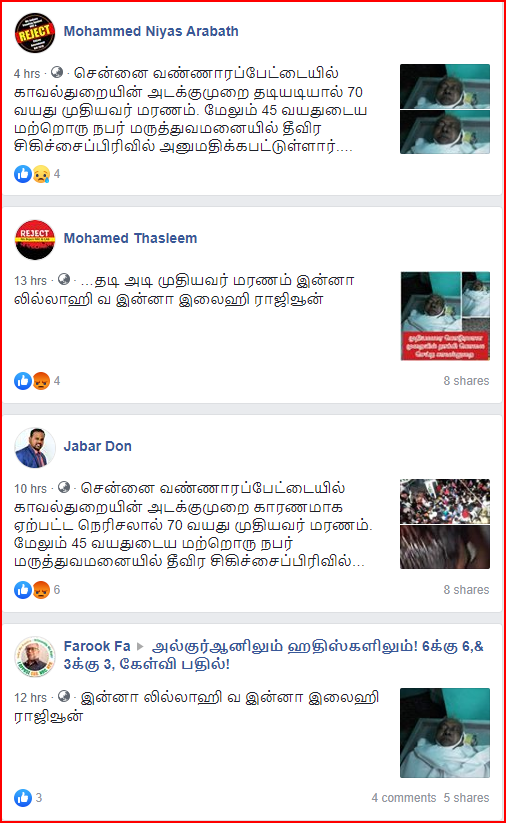This screenshot has width=506, height=823.
Task: Open the Farook Fa name link
Action: [97, 646]
